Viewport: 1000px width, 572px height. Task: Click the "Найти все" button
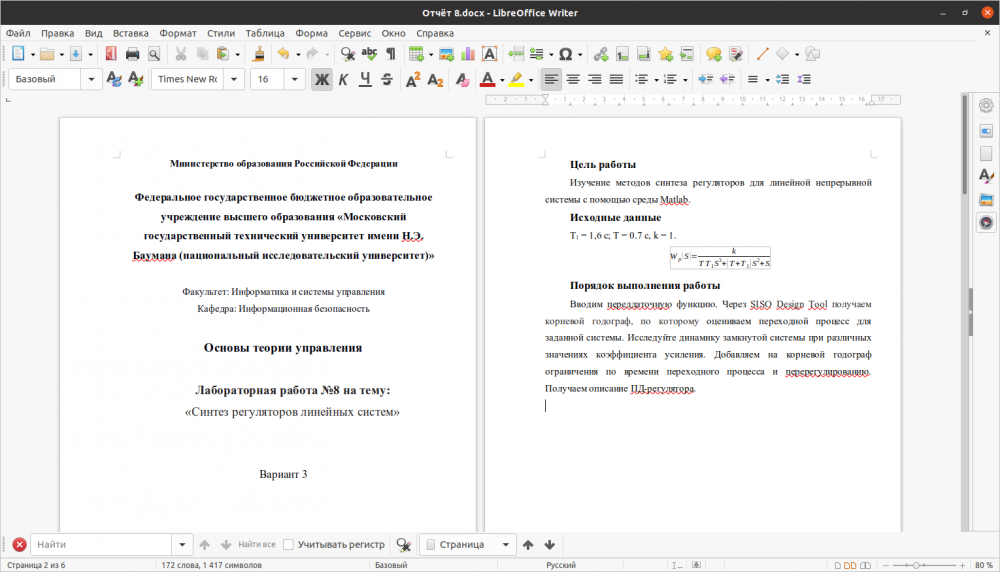[x=256, y=544]
